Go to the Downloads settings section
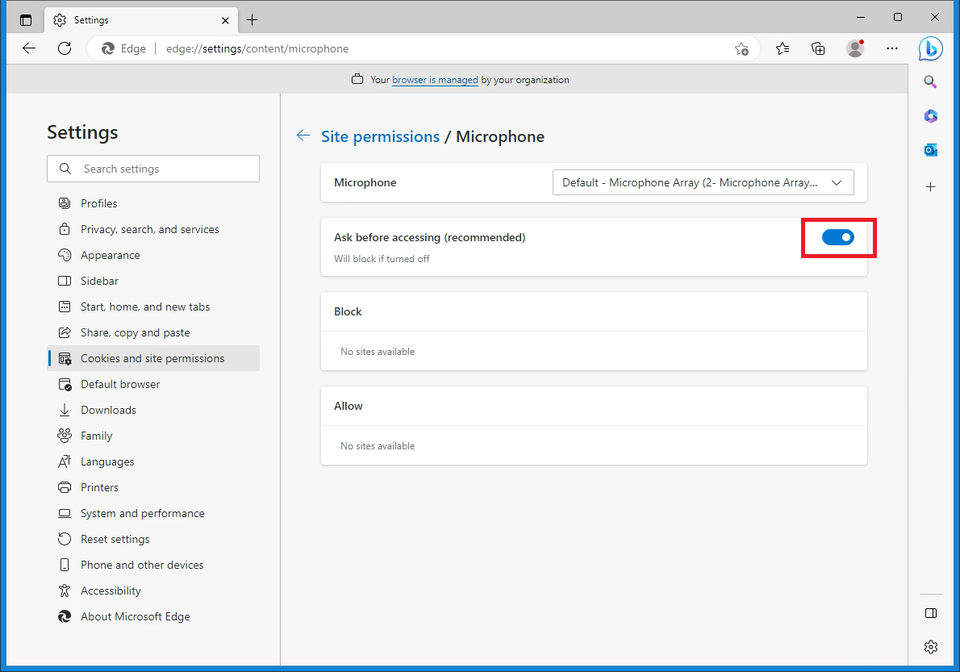 (108, 410)
